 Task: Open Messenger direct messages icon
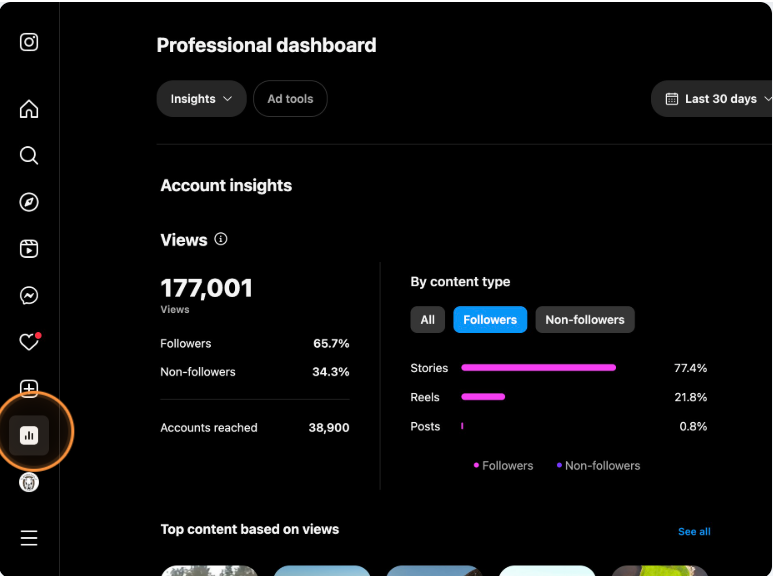coord(29,296)
